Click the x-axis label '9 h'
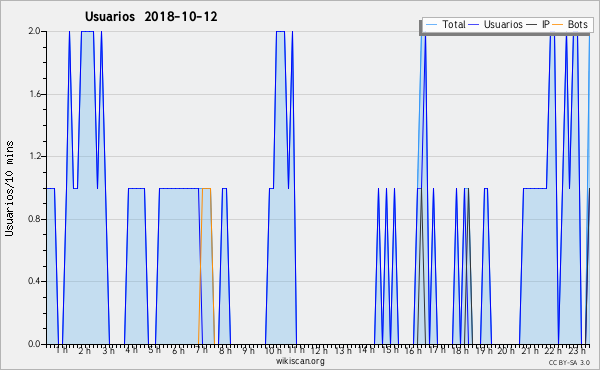Screen dimensions: 600x370 pos(248,350)
